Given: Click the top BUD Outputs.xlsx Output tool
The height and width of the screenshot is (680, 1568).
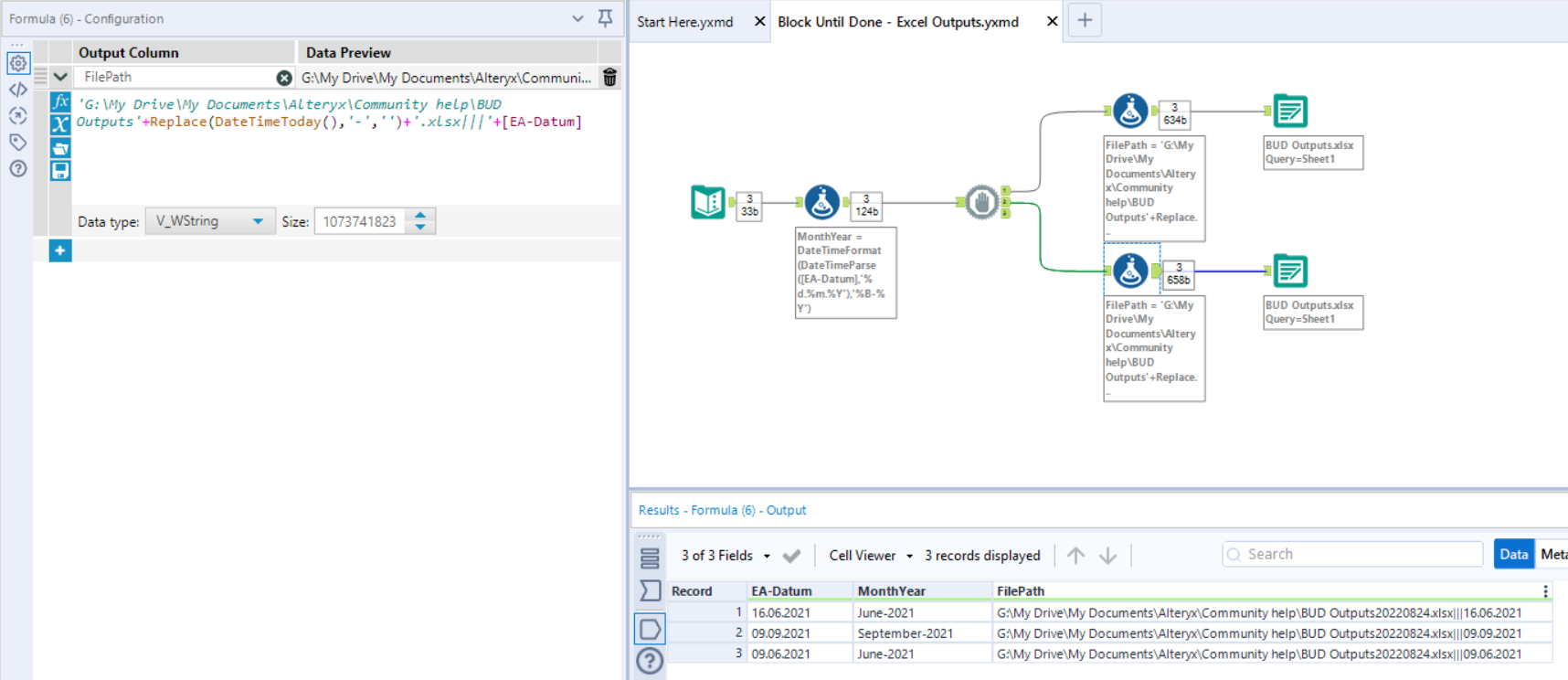Looking at the screenshot, I should tap(1290, 112).
